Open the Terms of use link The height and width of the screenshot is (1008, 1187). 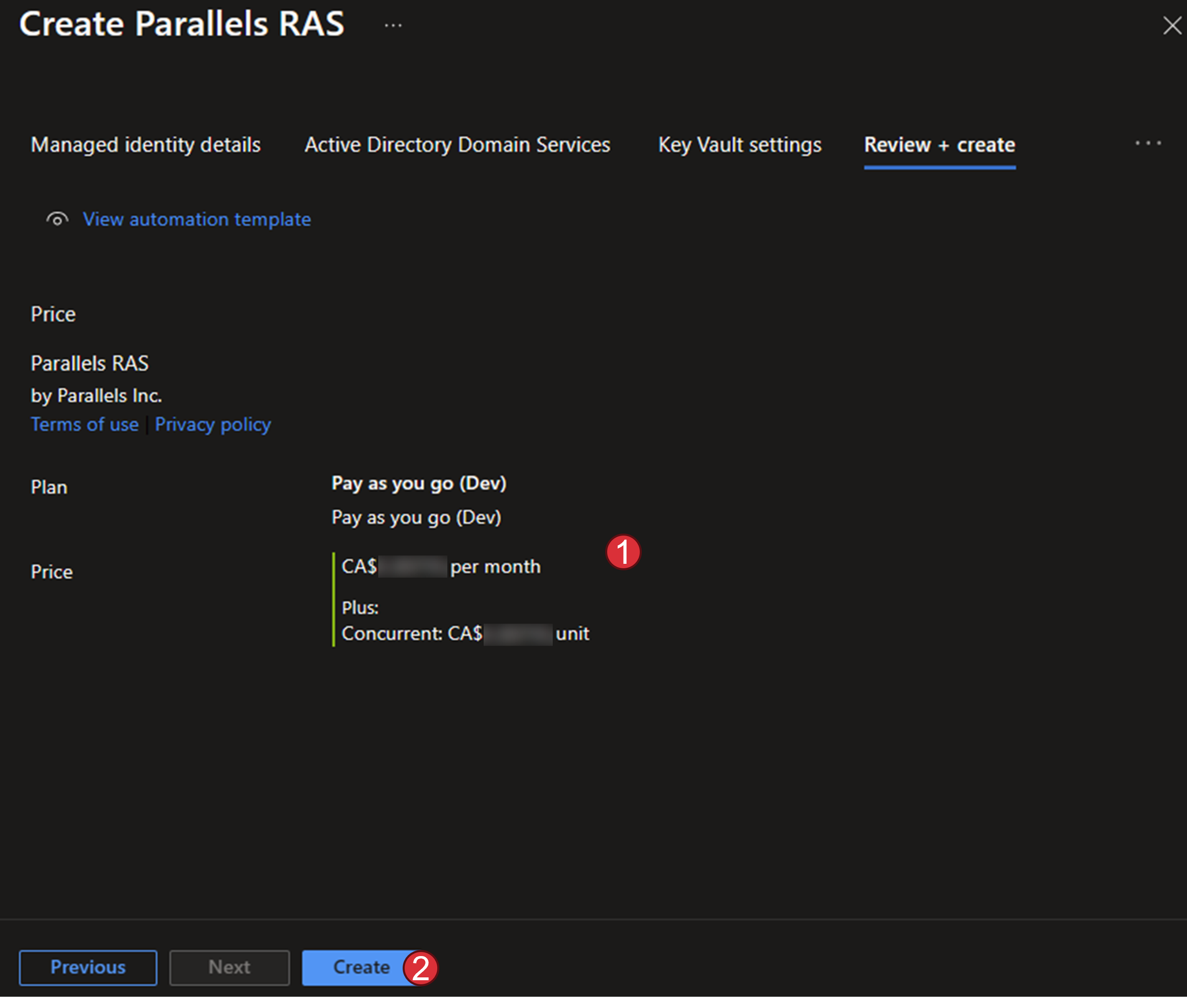(x=85, y=424)
